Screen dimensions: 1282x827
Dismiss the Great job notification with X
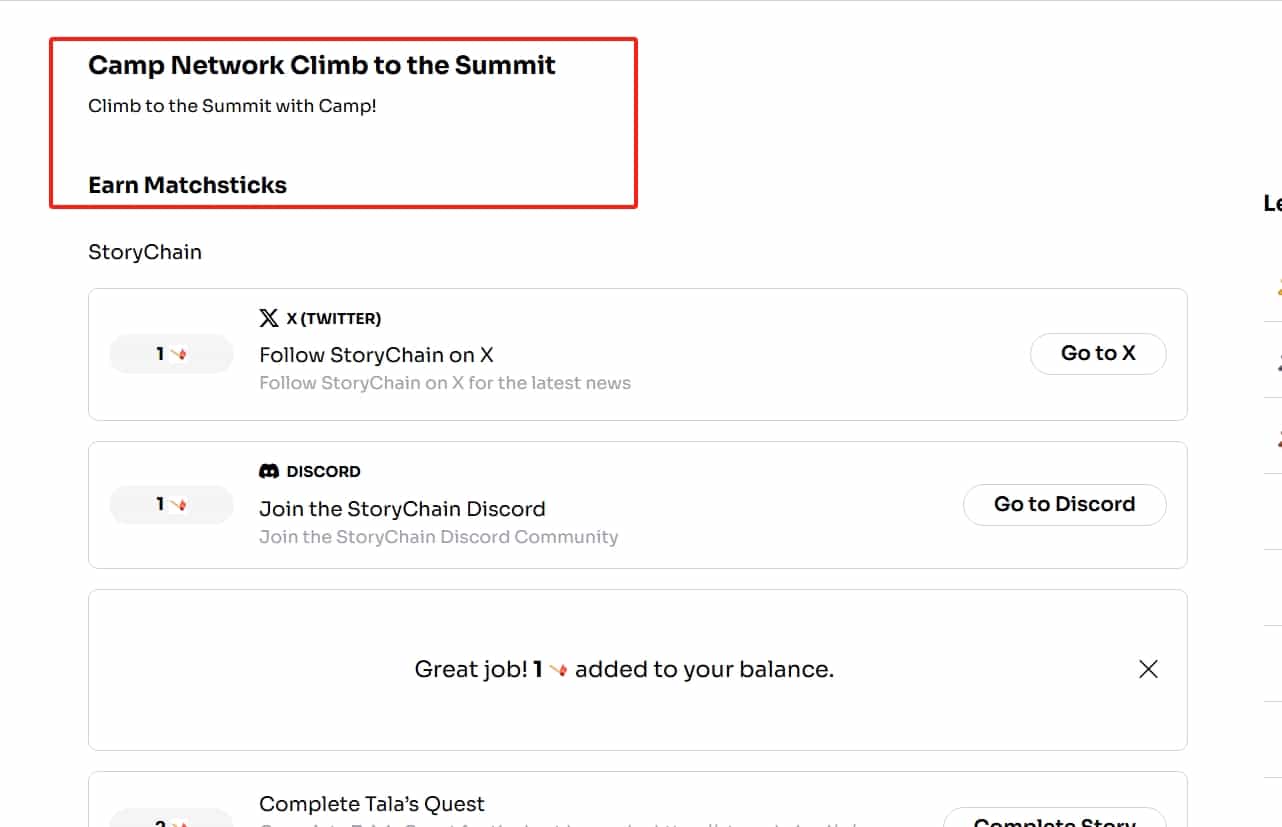click(1148, 669)
